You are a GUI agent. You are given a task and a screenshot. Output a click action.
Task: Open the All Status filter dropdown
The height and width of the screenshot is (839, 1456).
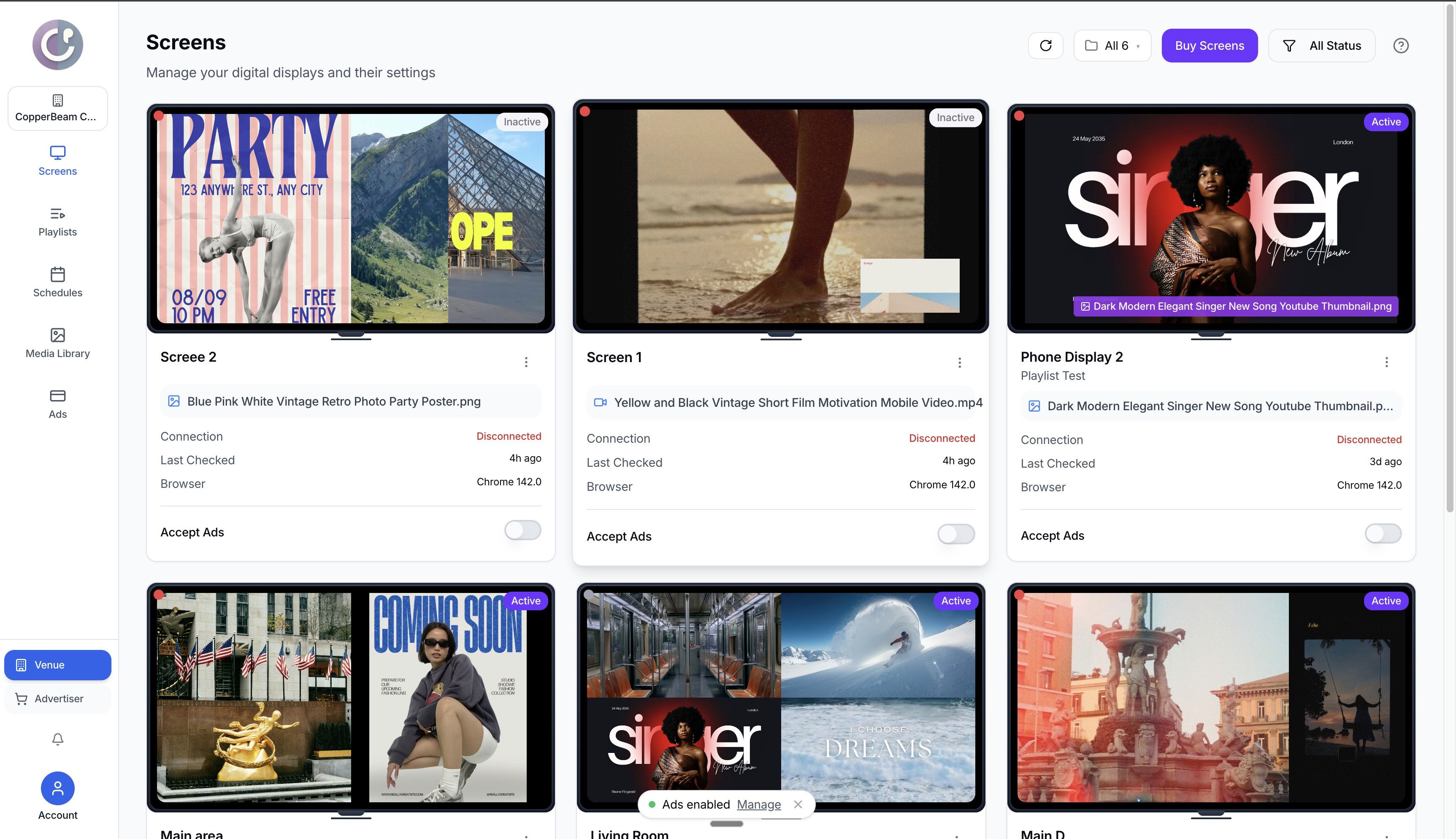click(x=1322, y=46)
